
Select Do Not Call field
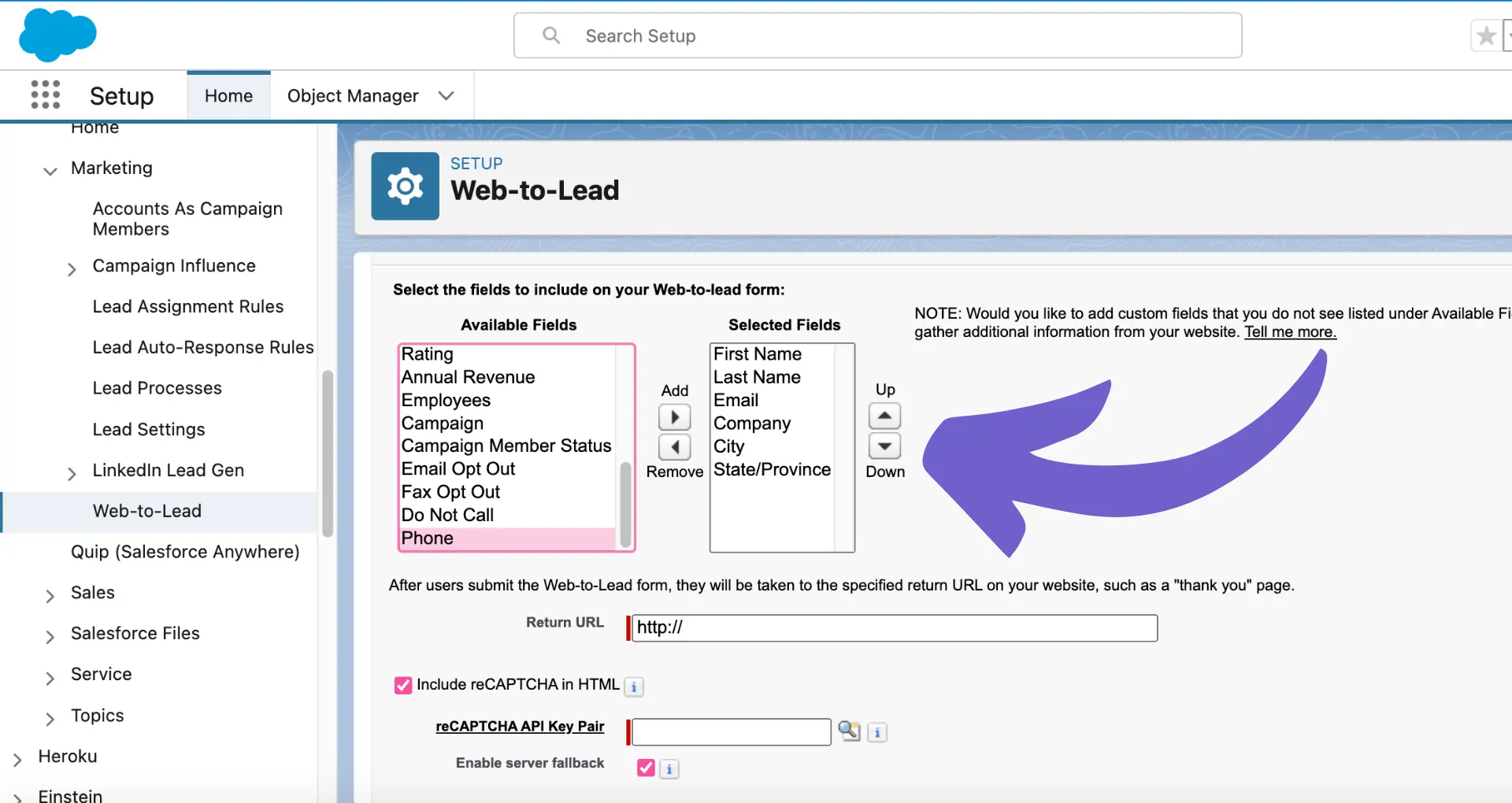click(447, 515)
